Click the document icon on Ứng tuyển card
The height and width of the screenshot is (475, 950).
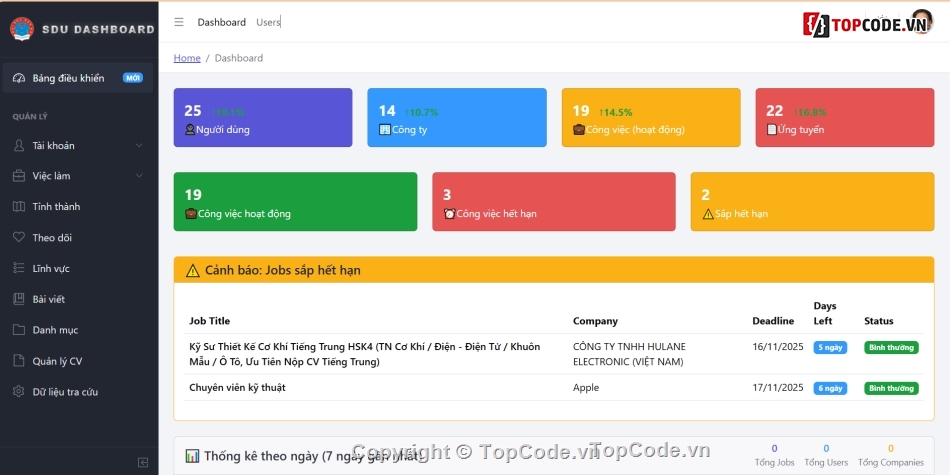772,130
